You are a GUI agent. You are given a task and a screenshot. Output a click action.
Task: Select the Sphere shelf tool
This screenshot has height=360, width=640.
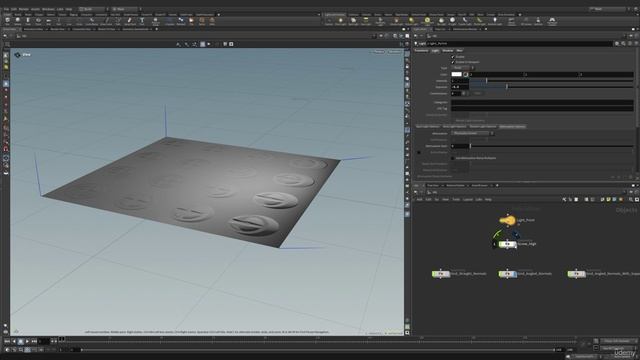[18, 21]
